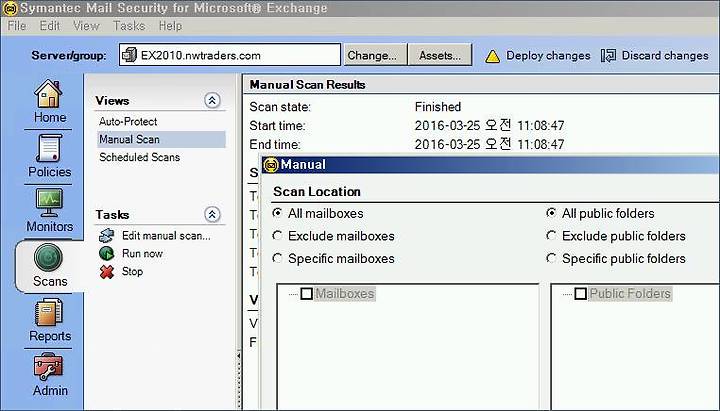Click the yellow Deploy changes warning icon
The height and width of the screenshot is (411, 720).
[492, 56]
